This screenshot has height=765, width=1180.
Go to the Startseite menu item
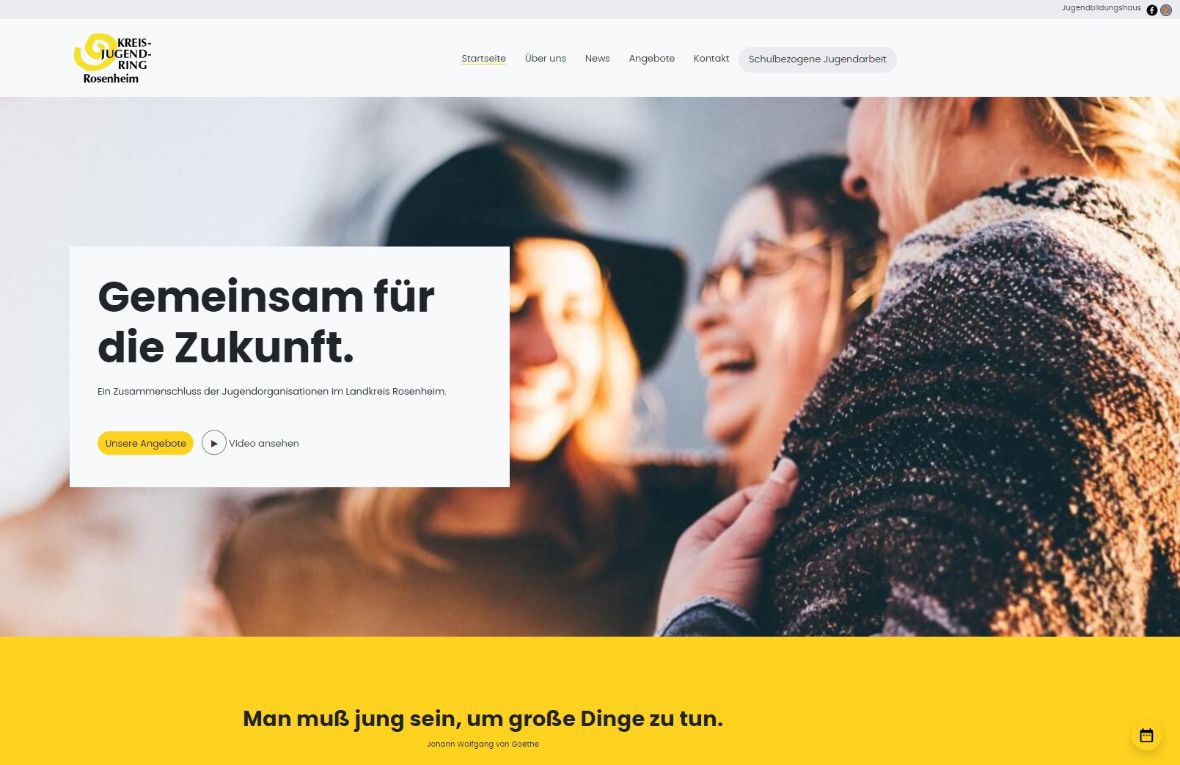click(483, 59)
